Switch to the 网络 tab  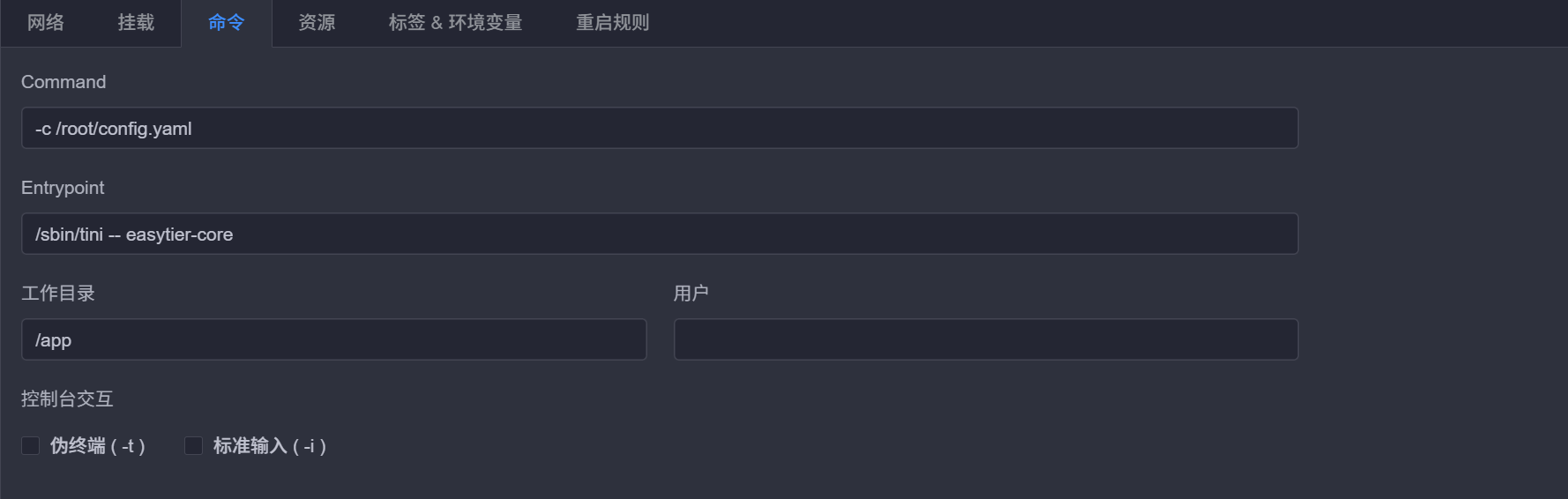click(46, 23)
